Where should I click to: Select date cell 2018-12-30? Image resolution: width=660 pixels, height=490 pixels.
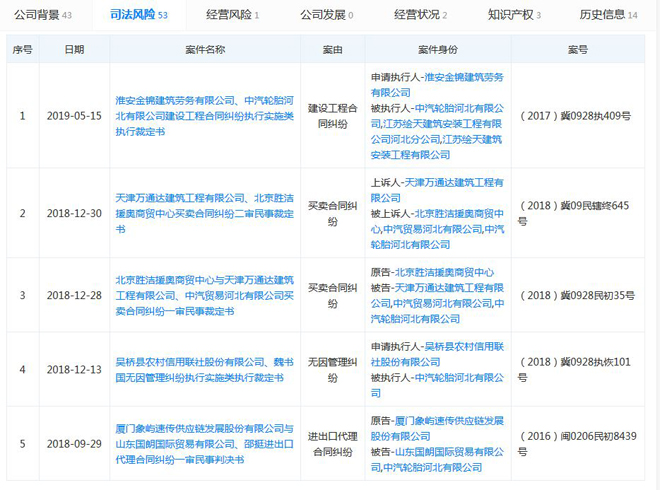[x=75, y=213]
